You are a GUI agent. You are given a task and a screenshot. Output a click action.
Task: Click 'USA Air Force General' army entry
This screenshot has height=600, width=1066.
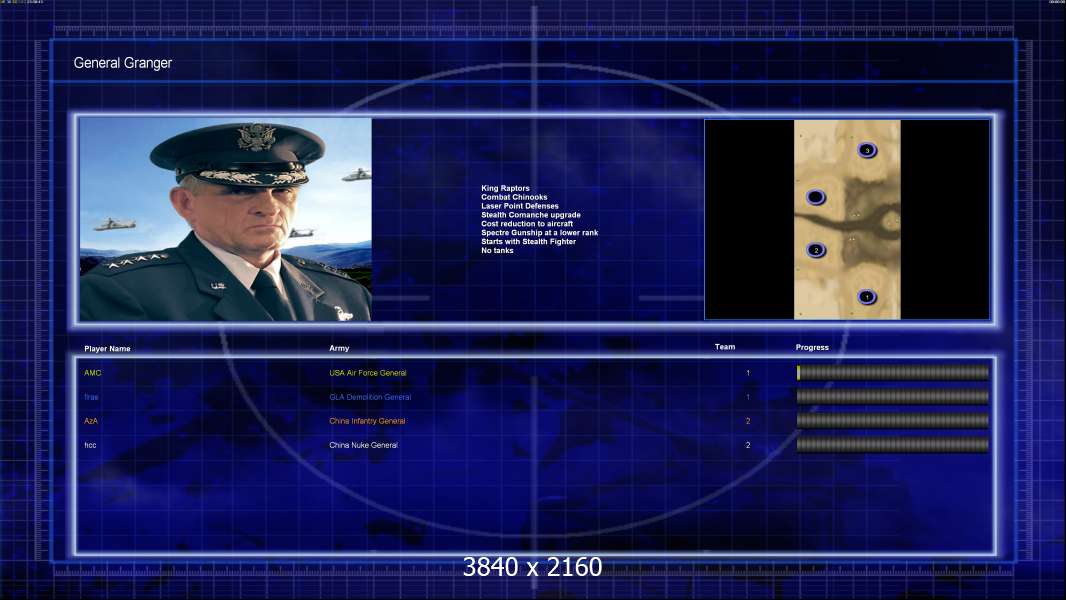368,373
